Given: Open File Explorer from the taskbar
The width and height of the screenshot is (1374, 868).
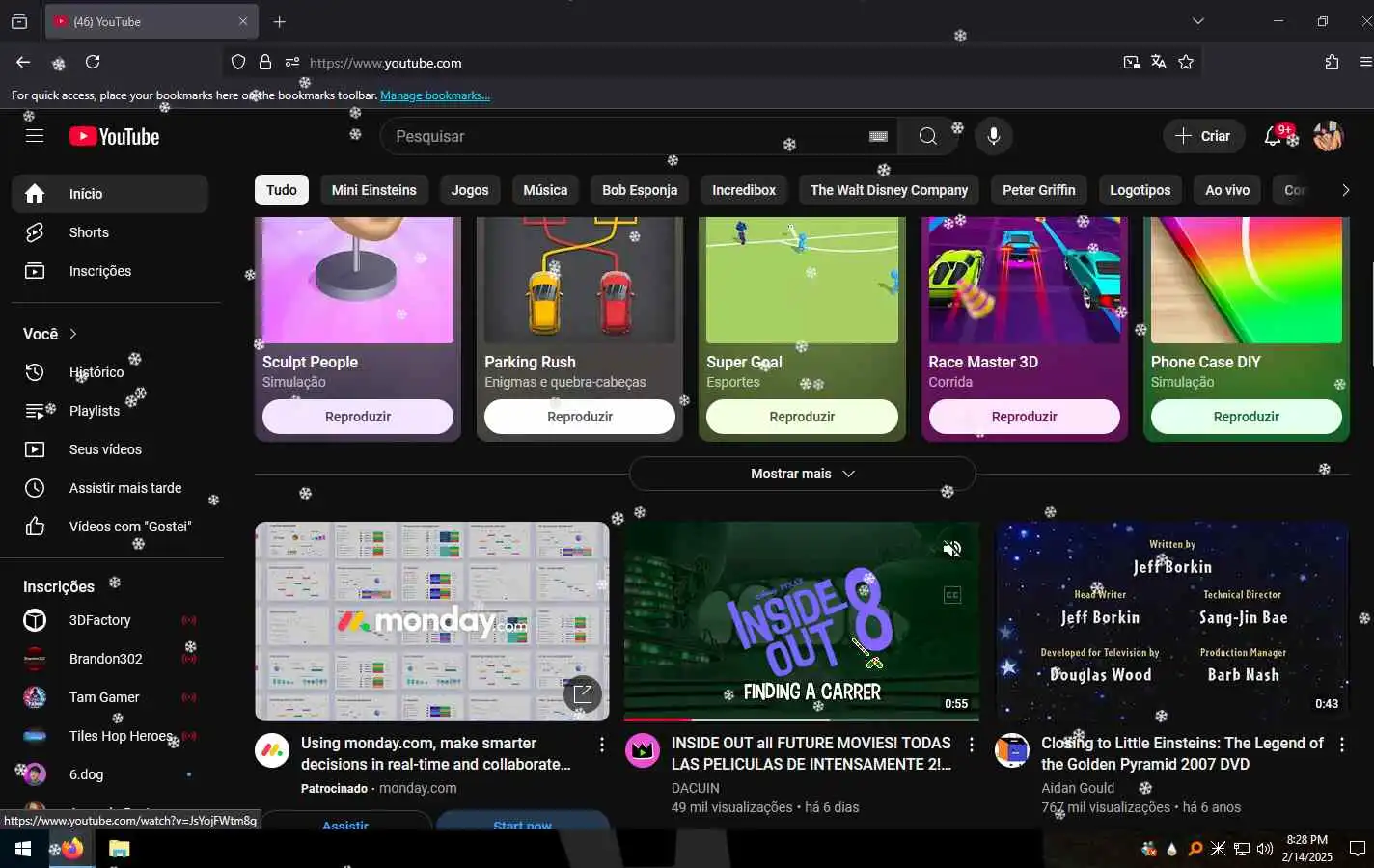Looking at the screenshot, I should coord(119,849).
